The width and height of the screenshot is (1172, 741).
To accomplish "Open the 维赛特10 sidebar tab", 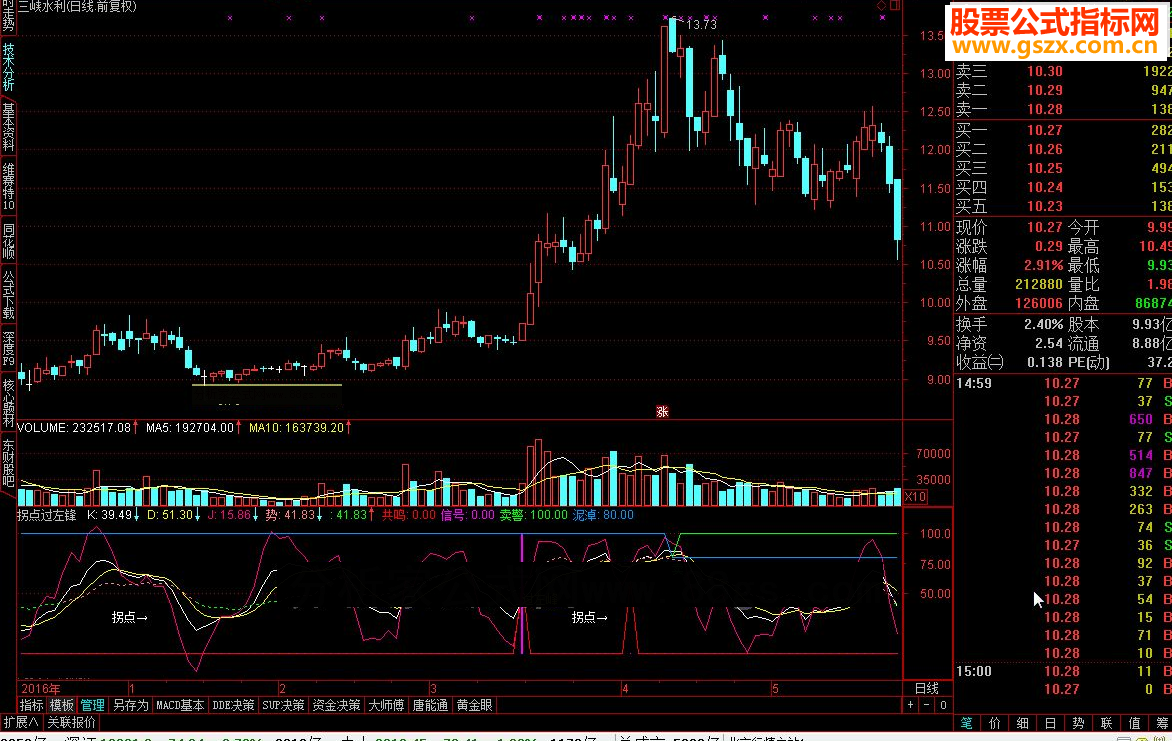I will [x=8, y=187].
